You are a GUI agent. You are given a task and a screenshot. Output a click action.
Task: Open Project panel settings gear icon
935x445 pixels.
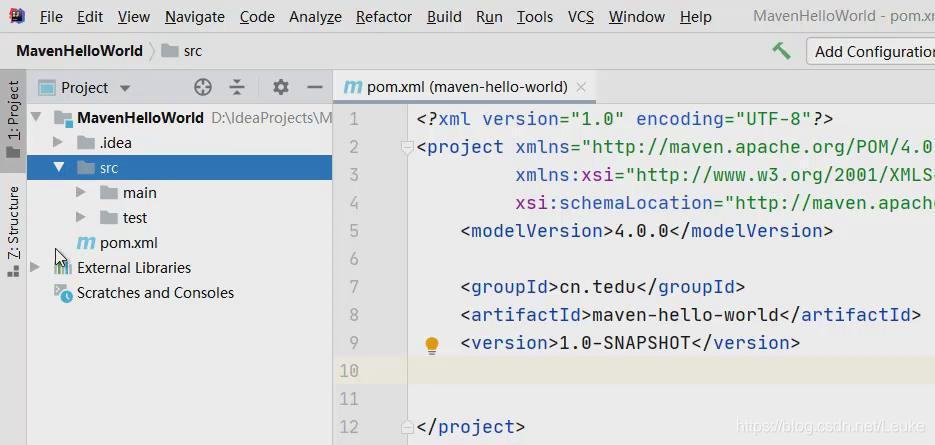280,88
